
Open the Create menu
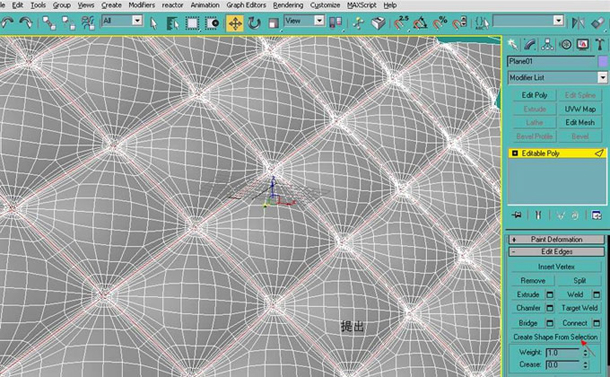[x=111, y=5]
